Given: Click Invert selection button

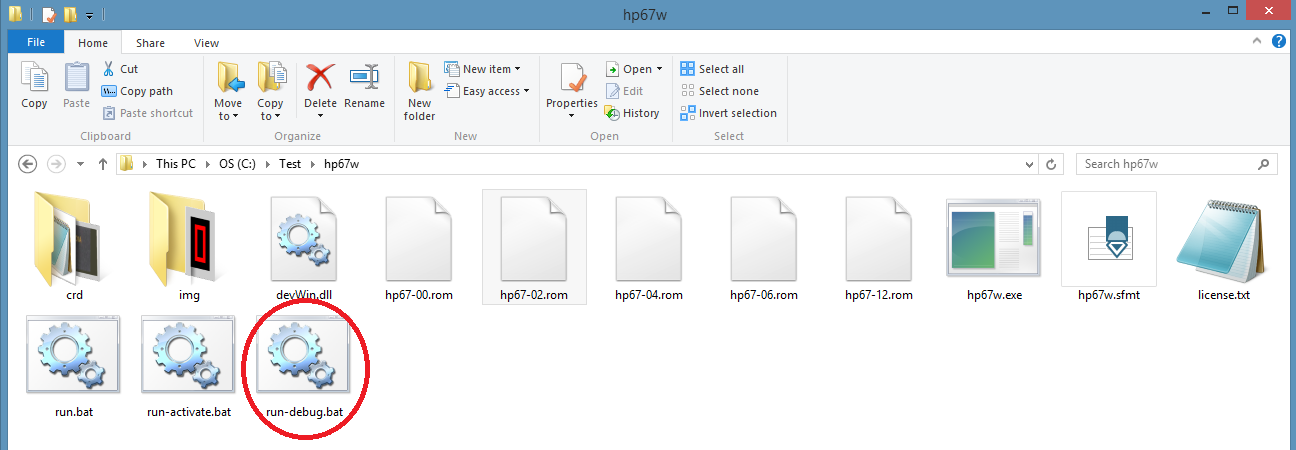Looking at the screenshot, I should (x=728, y=113).
